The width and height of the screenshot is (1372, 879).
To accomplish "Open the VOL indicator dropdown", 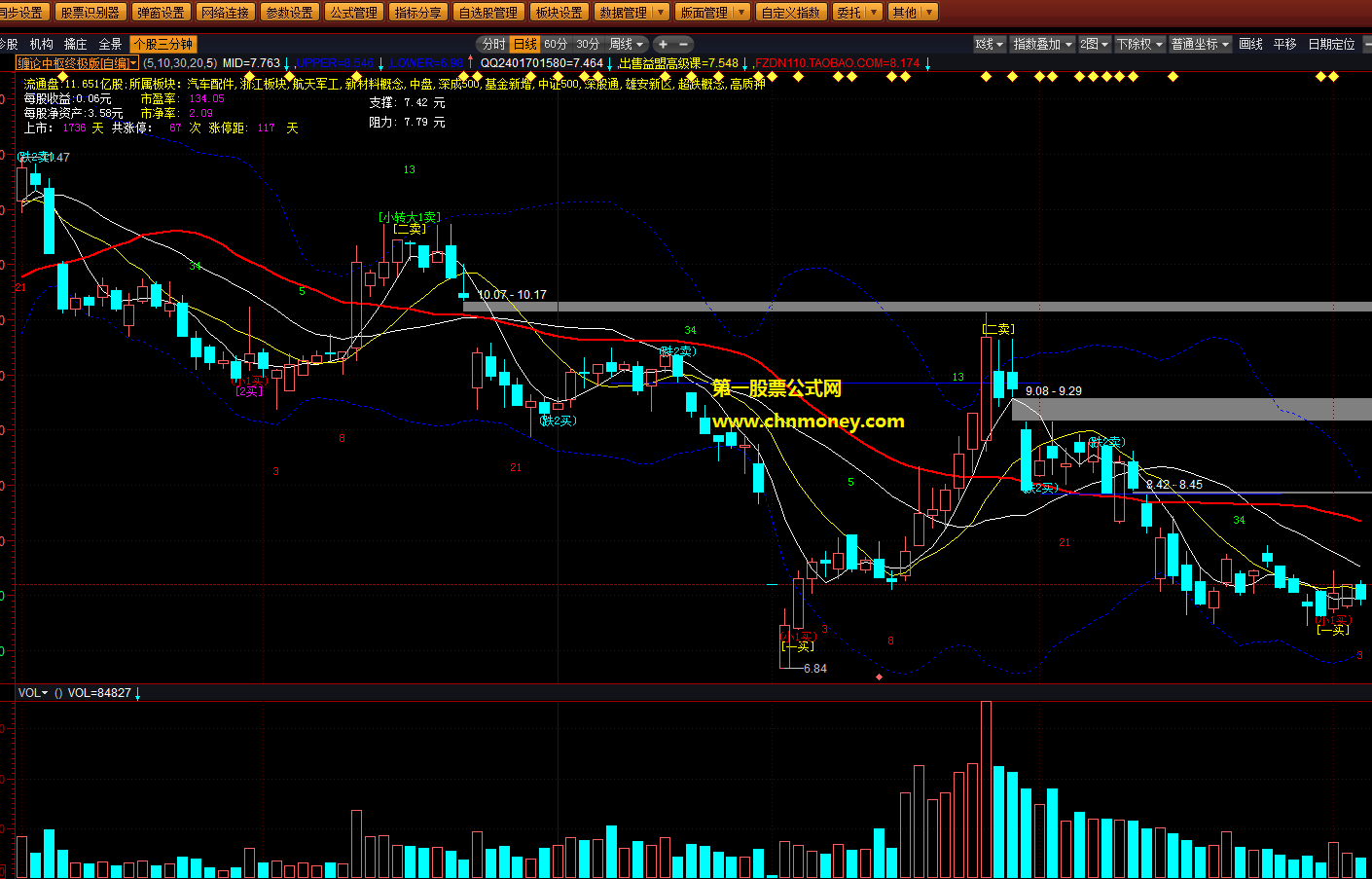I will click(32, 693).
